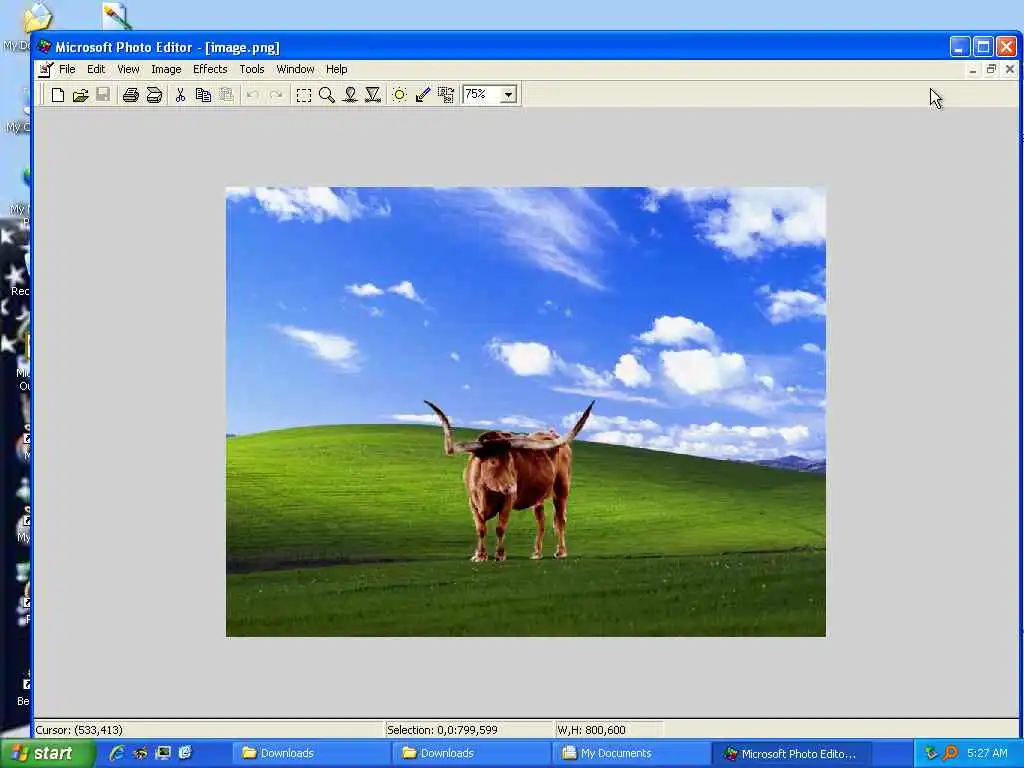Viewport: 1024px width, 768px height.
Task: Click the Copy toolbar icon
Action: (203, 95)
